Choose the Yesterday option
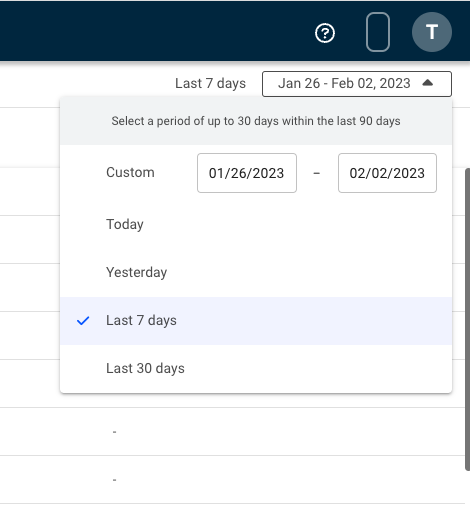This screenshot has width=470, height=506. (x=256, y=272)
